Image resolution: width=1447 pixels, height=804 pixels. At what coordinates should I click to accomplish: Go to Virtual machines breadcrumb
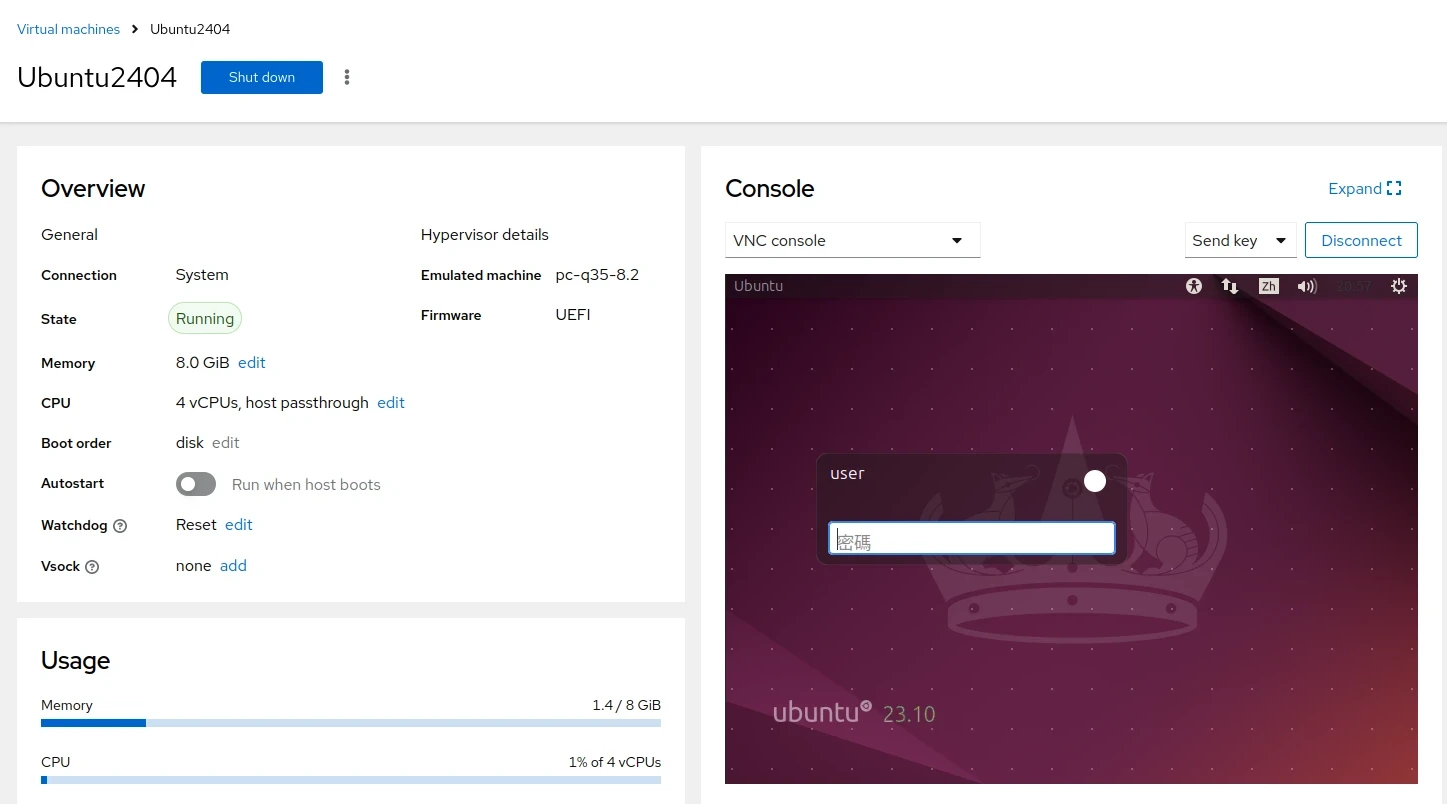(x=68, y=29)
